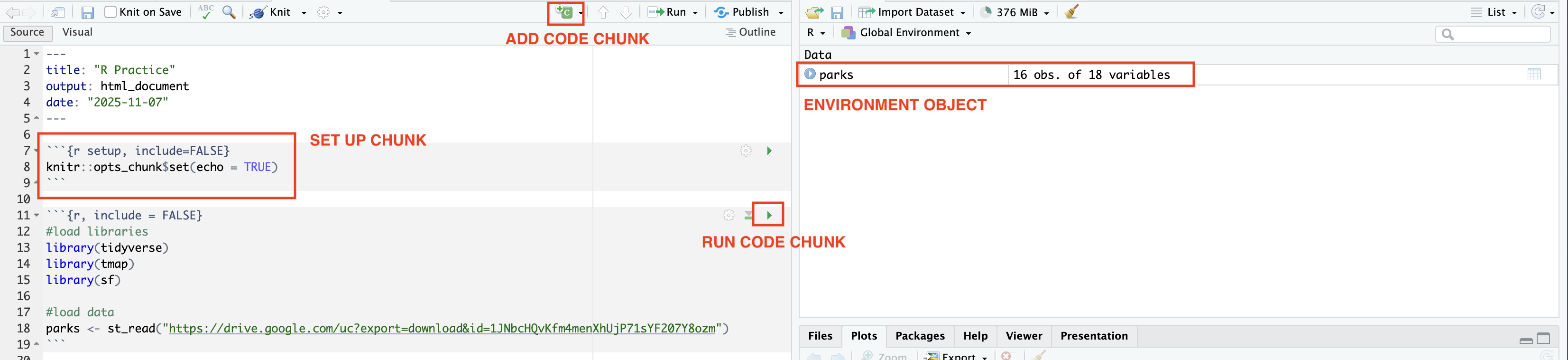Screen dimensions: 1568x360
Task: Click the spell check ABC icon
Action: coord(206,12)
